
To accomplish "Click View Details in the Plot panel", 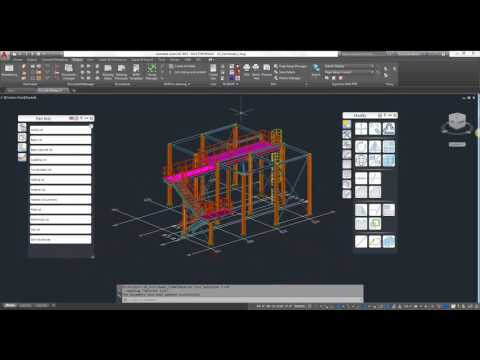I will tap(284, 72).
